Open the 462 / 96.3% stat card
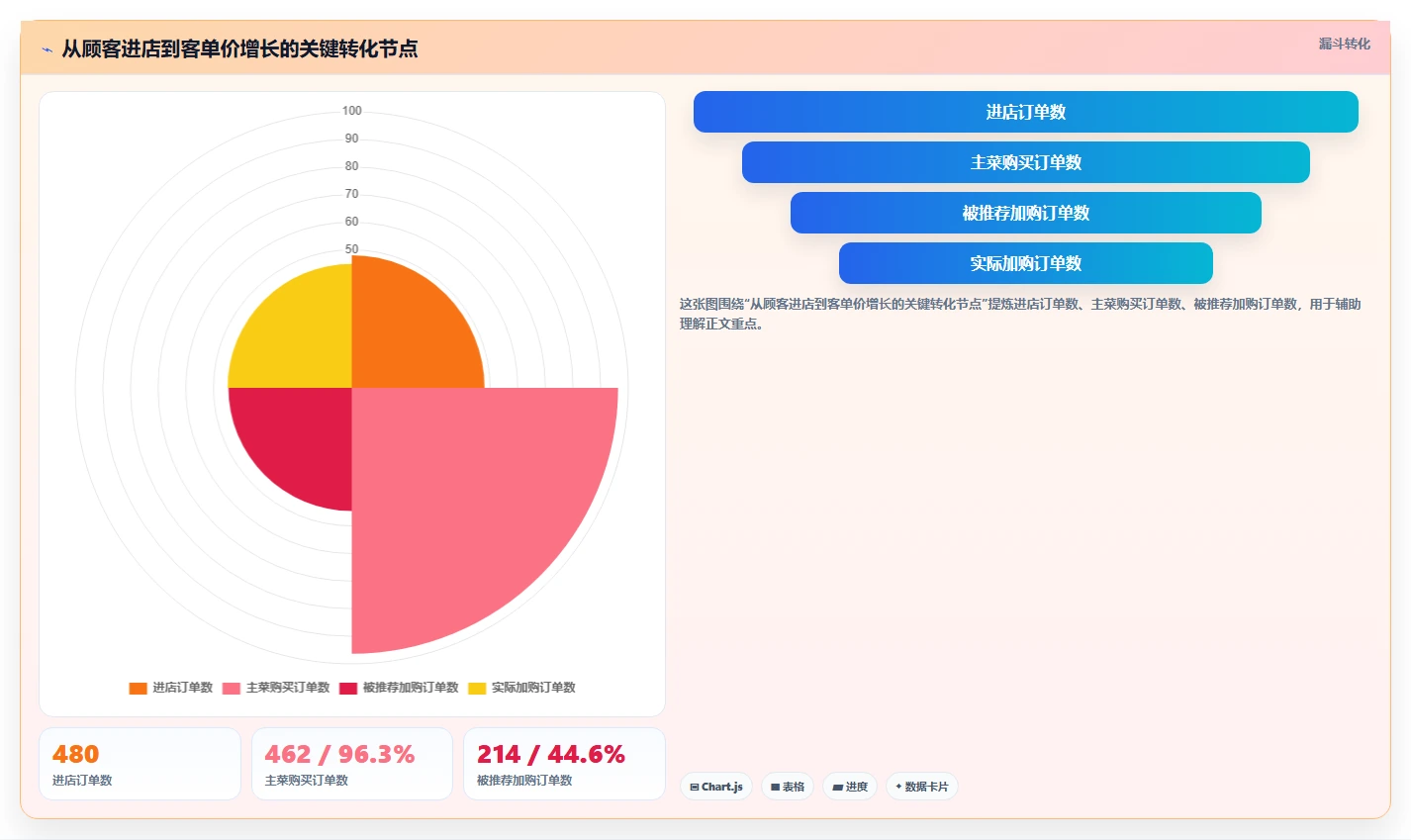1411x840 pixels. pos(352,764)
